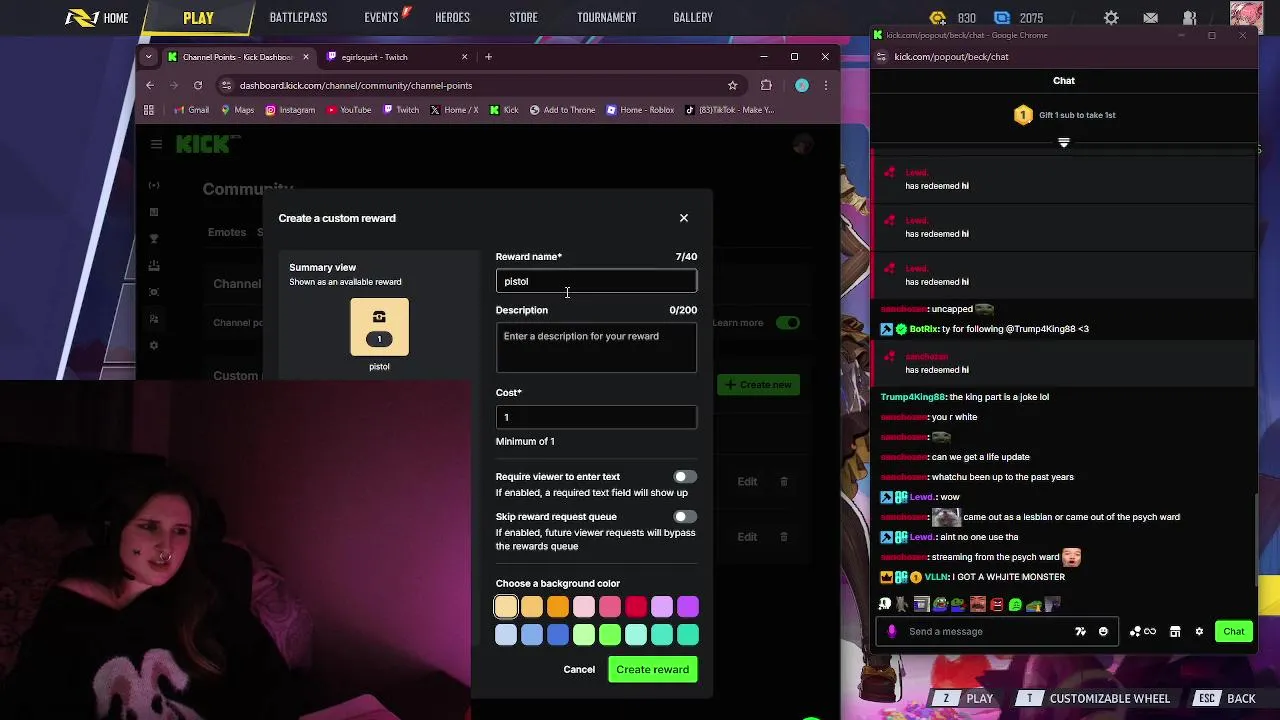The image size is (1280, 720).
Task: Open the Chrome apps grid in bookmarks bar
Action: [149, 110]
